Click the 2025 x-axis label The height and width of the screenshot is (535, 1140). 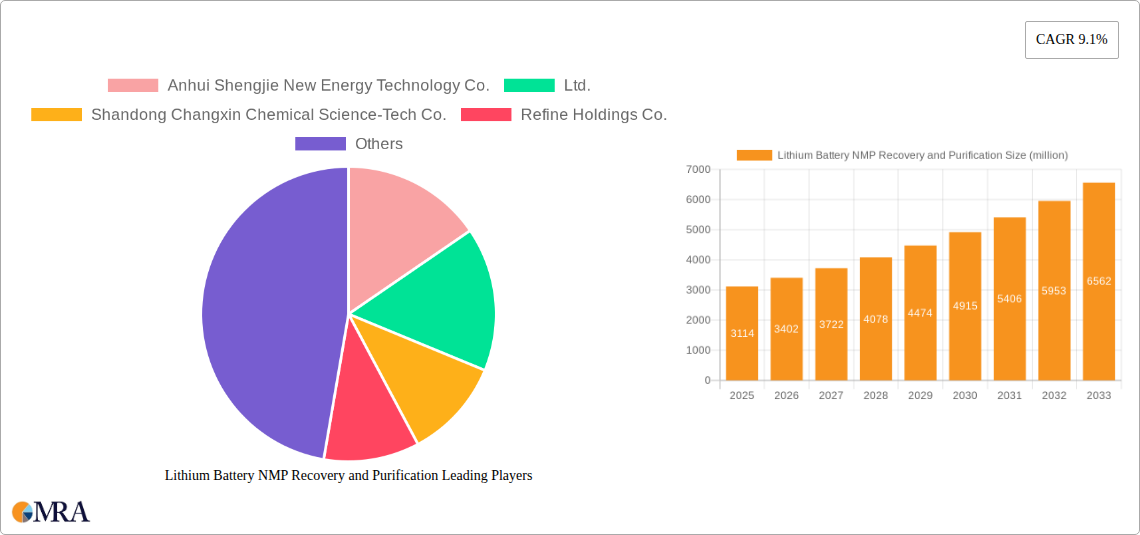[742, 396]
